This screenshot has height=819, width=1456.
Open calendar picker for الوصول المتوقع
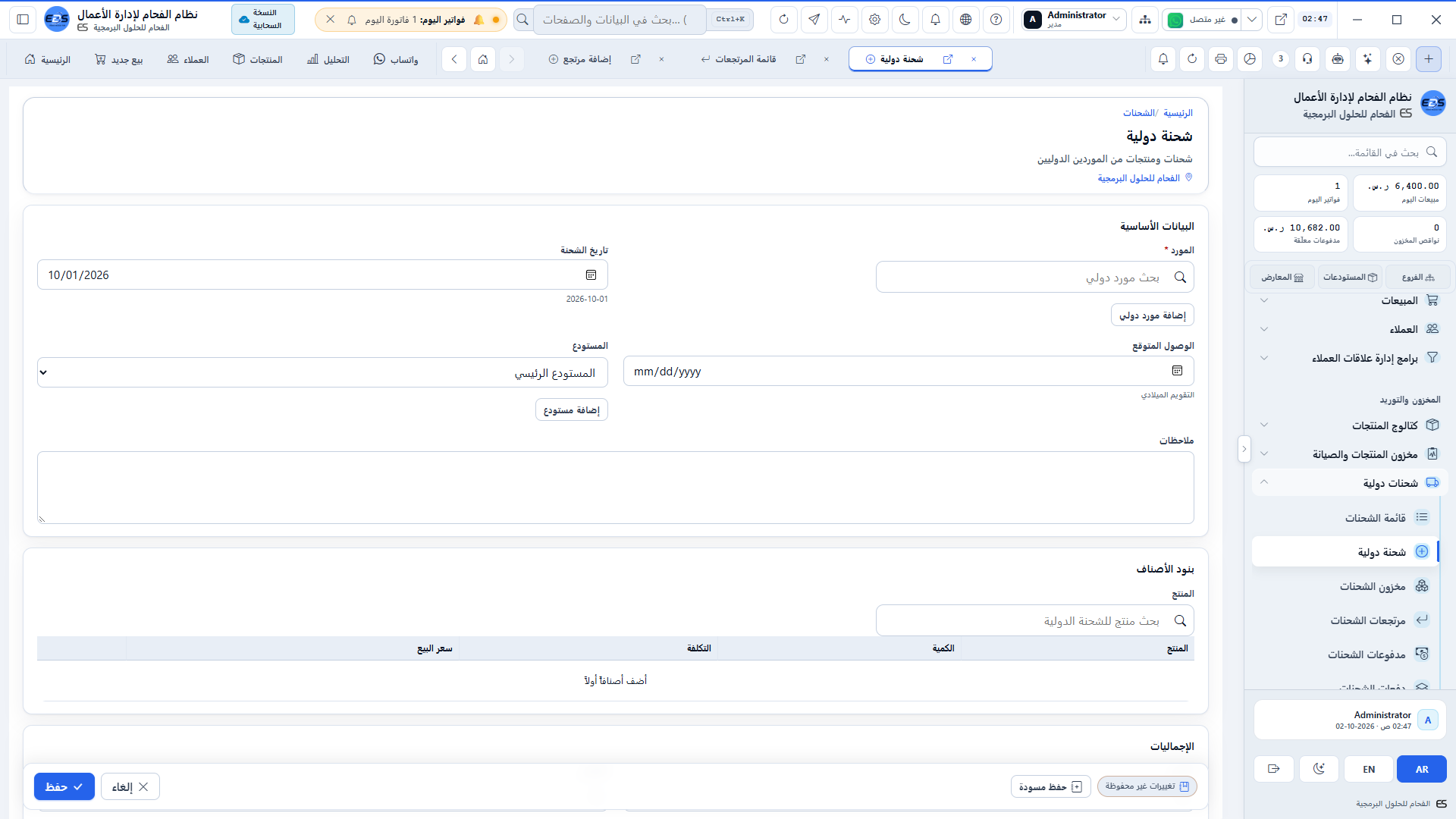1177,371
